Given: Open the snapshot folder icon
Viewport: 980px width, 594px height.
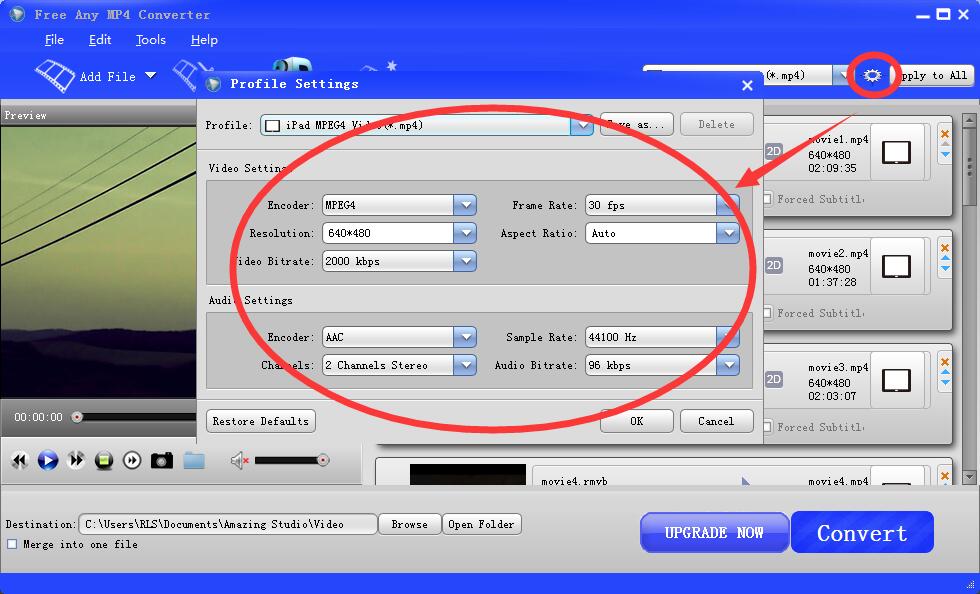Looking at the screenshot, I should pyautogui.click(x=194, y=460).
